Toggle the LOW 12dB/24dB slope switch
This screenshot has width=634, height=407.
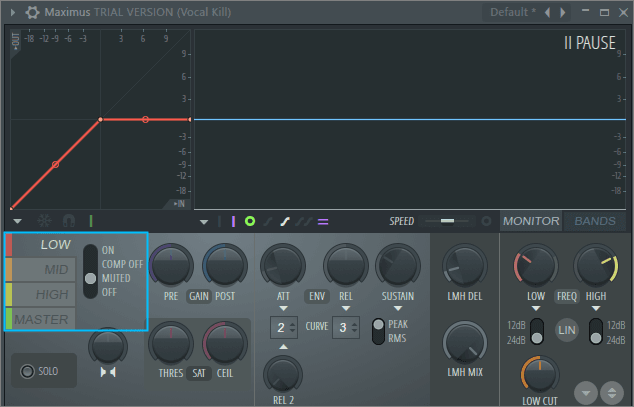(x=536, y=332)
